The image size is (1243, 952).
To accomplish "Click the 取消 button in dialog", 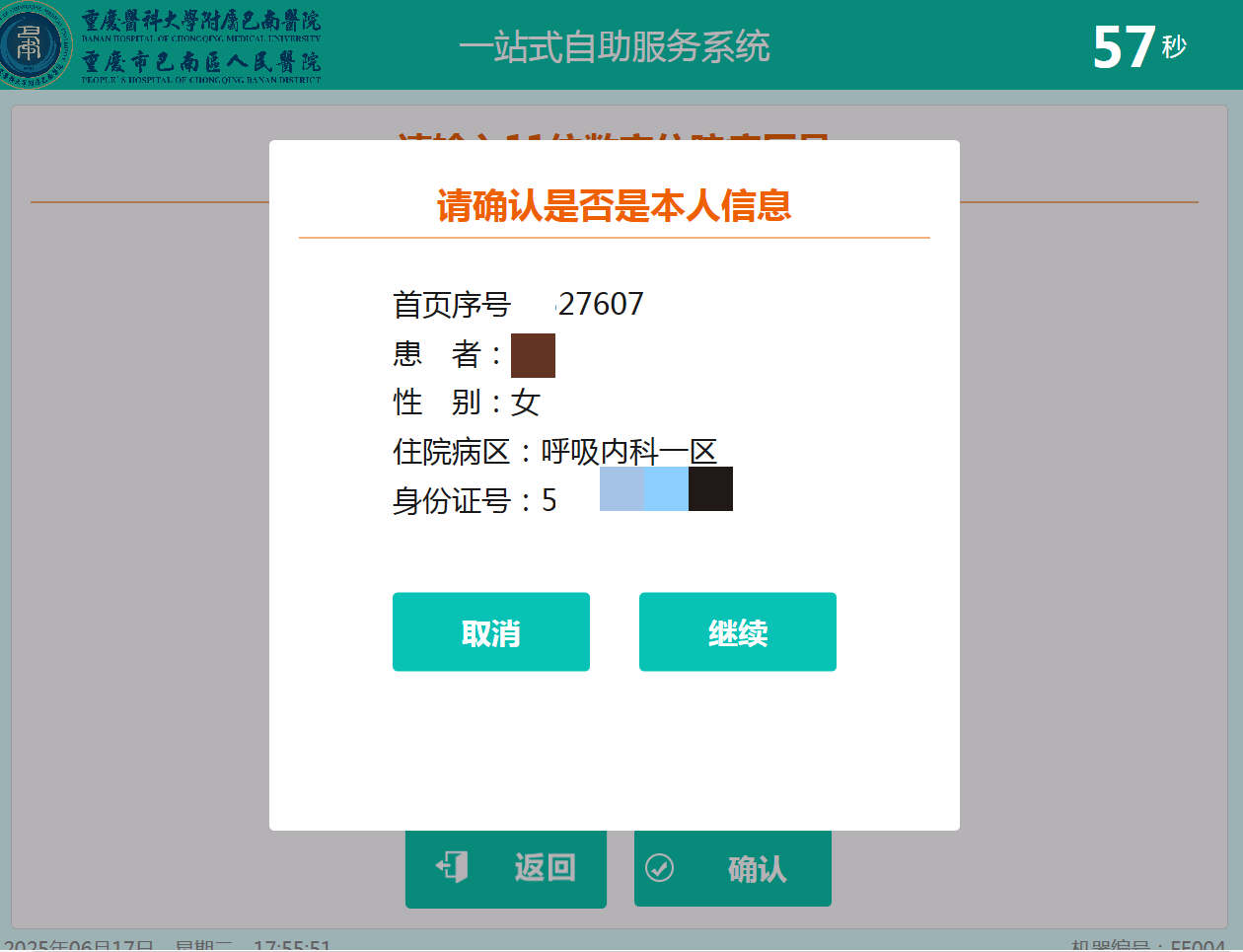I will tap(491, 631).
